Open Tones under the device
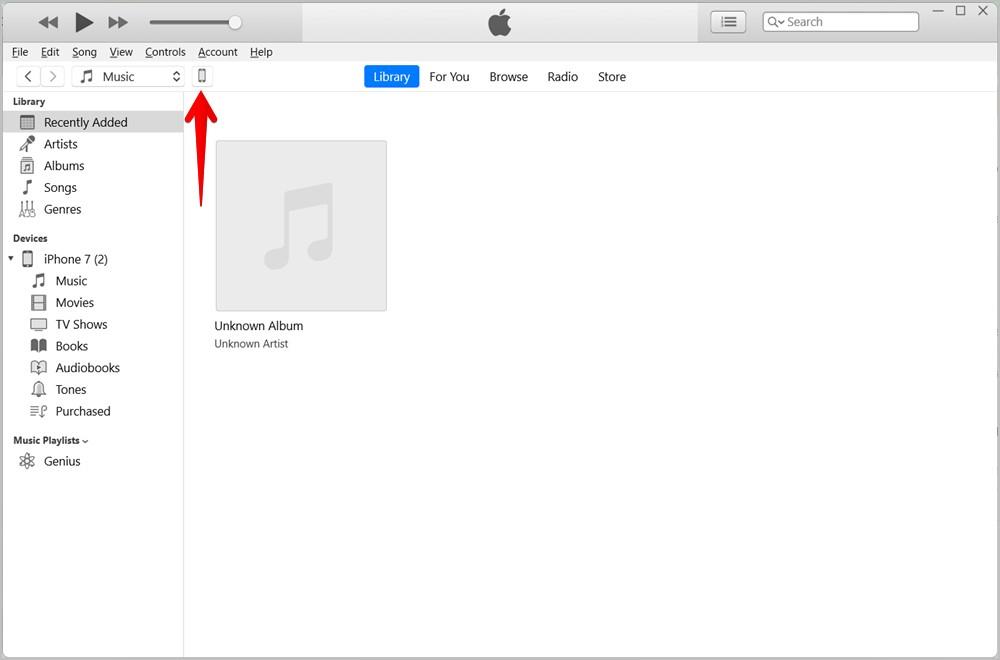This screenshot has width=1000, height=660. 93,389
